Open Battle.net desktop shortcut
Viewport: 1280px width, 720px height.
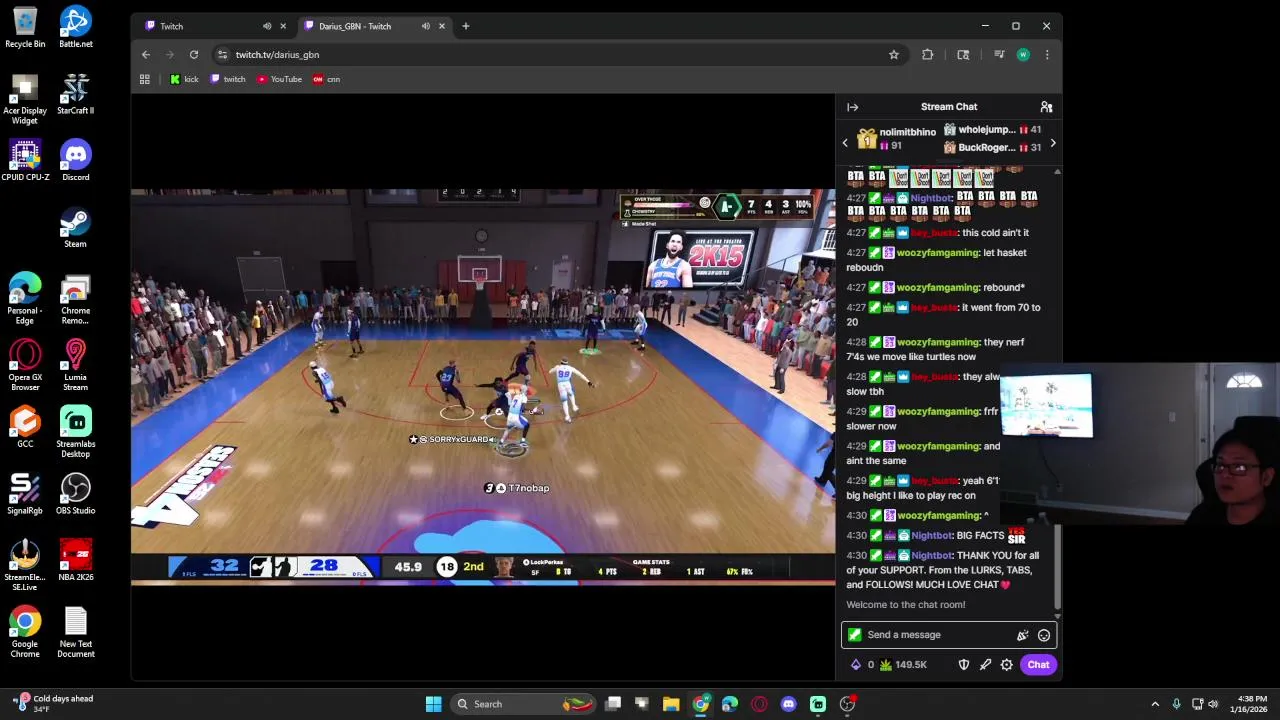76,27
